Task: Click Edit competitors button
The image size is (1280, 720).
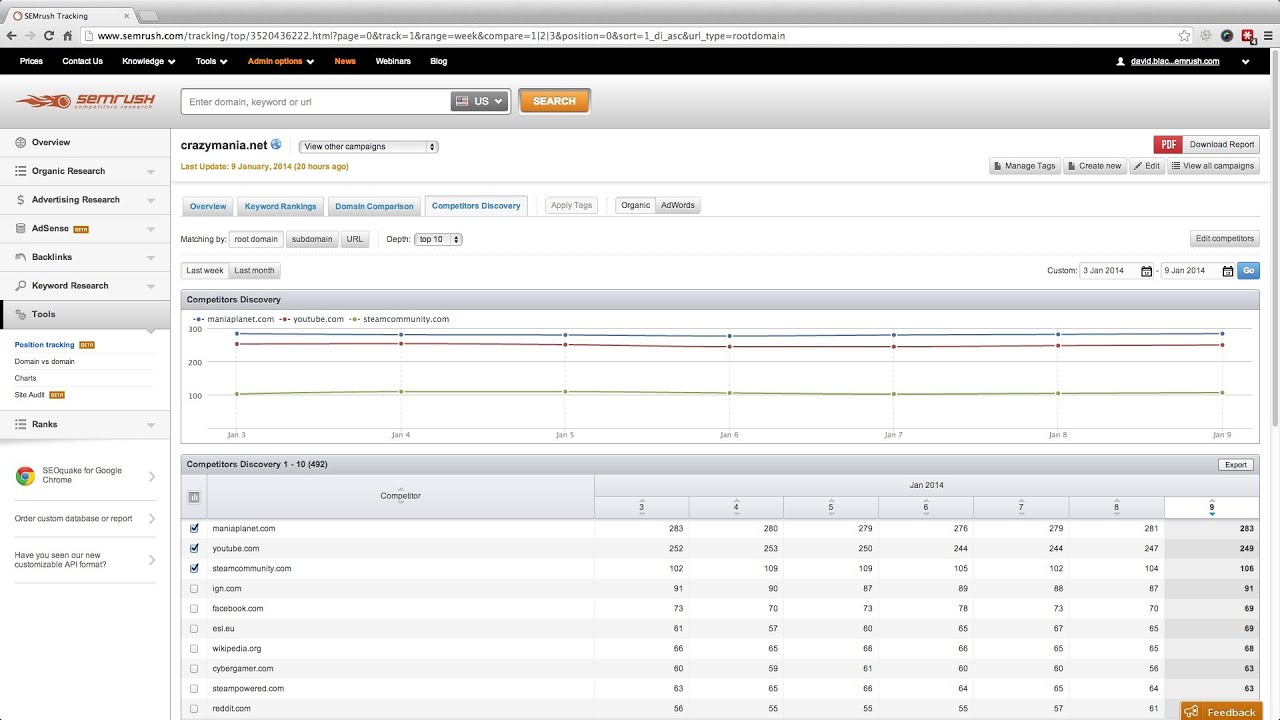Action: tap(1225, 239)
